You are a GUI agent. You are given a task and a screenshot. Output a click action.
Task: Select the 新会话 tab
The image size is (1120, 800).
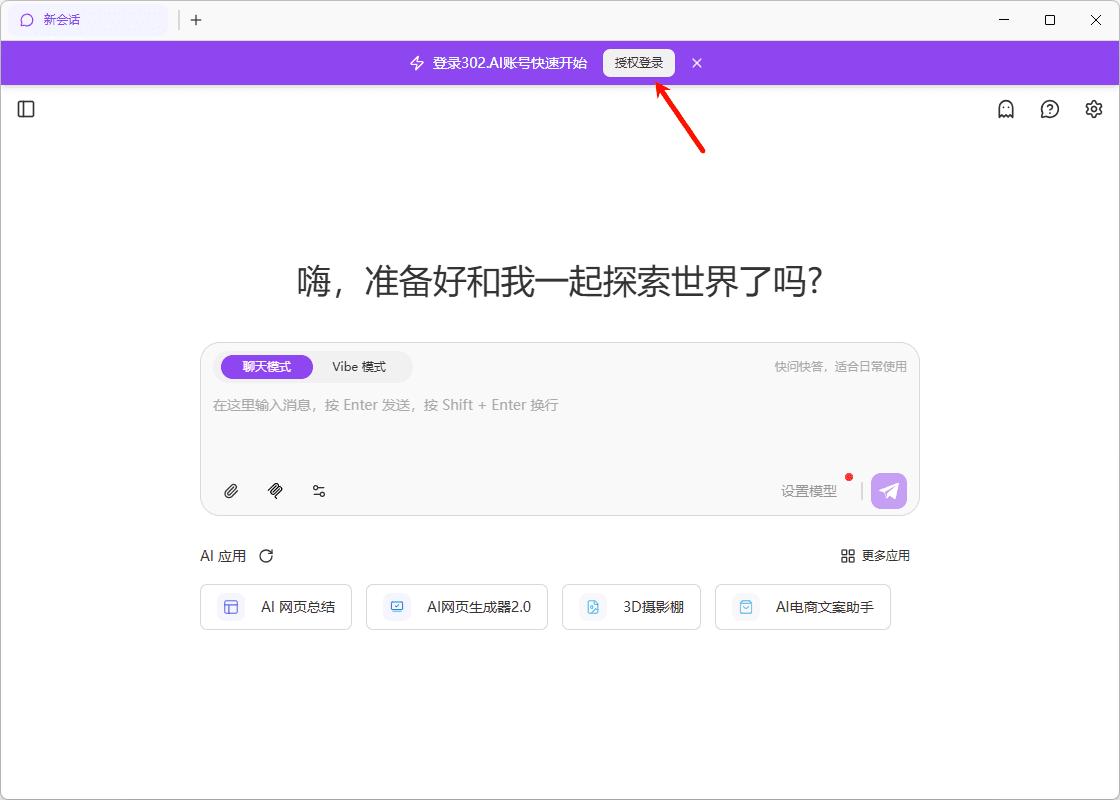[88, 20]
